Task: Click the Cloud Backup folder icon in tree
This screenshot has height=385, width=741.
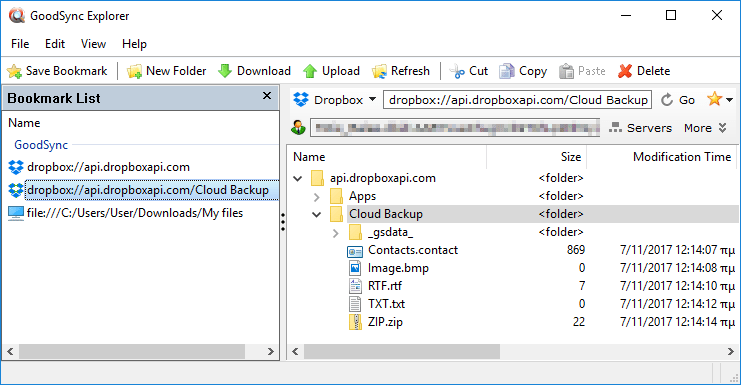Action: [336, 214]
